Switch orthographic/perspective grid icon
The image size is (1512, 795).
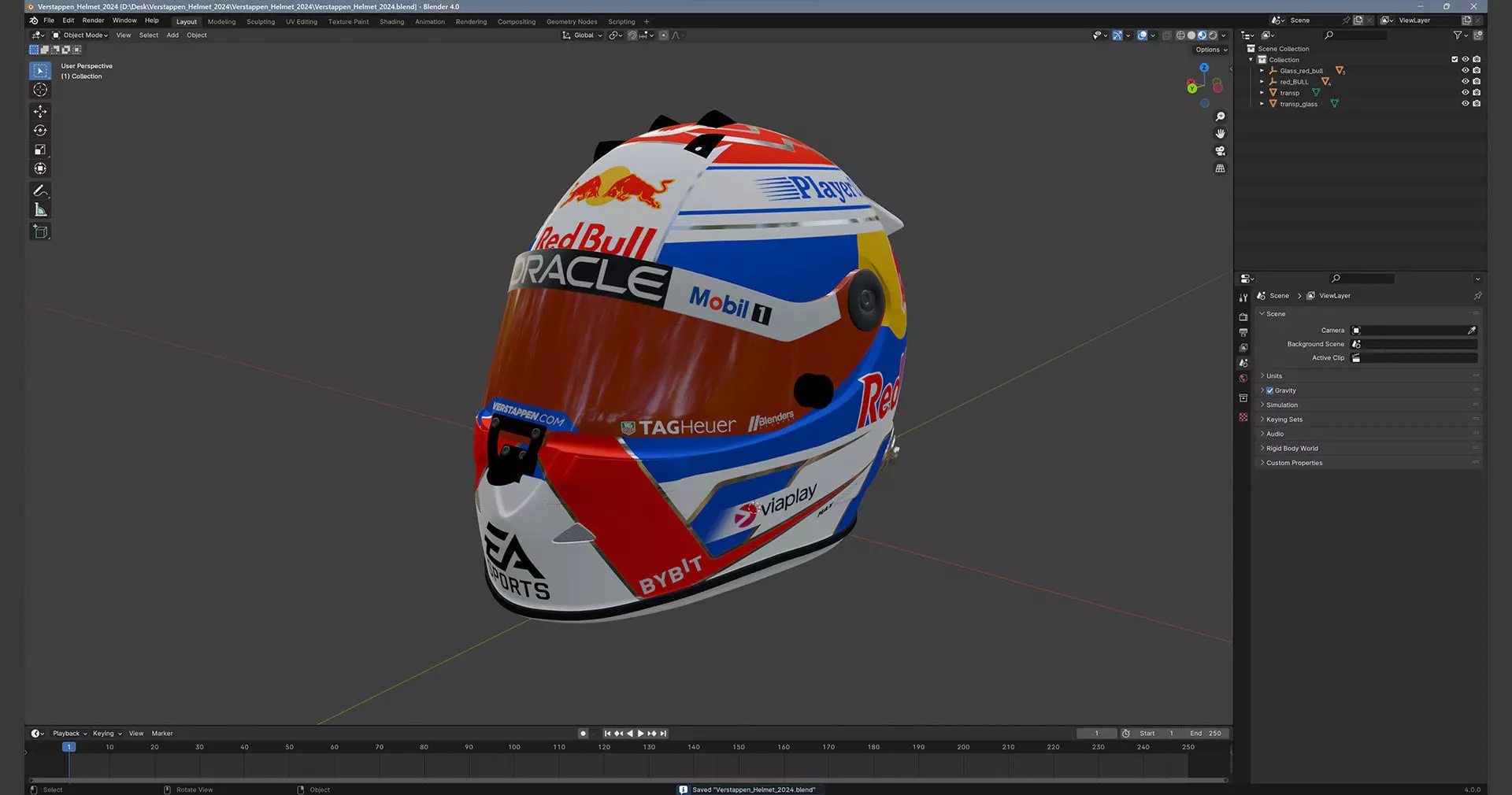tap(1220, 168)
